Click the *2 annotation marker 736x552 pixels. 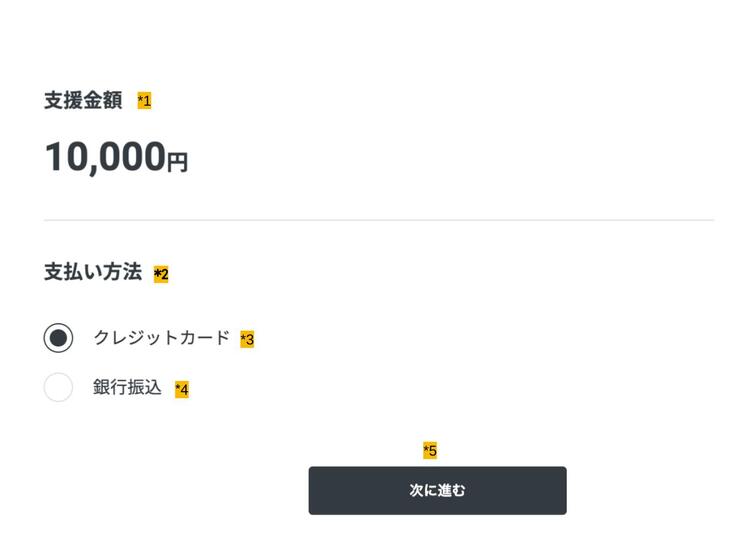[x=161, y=274]
